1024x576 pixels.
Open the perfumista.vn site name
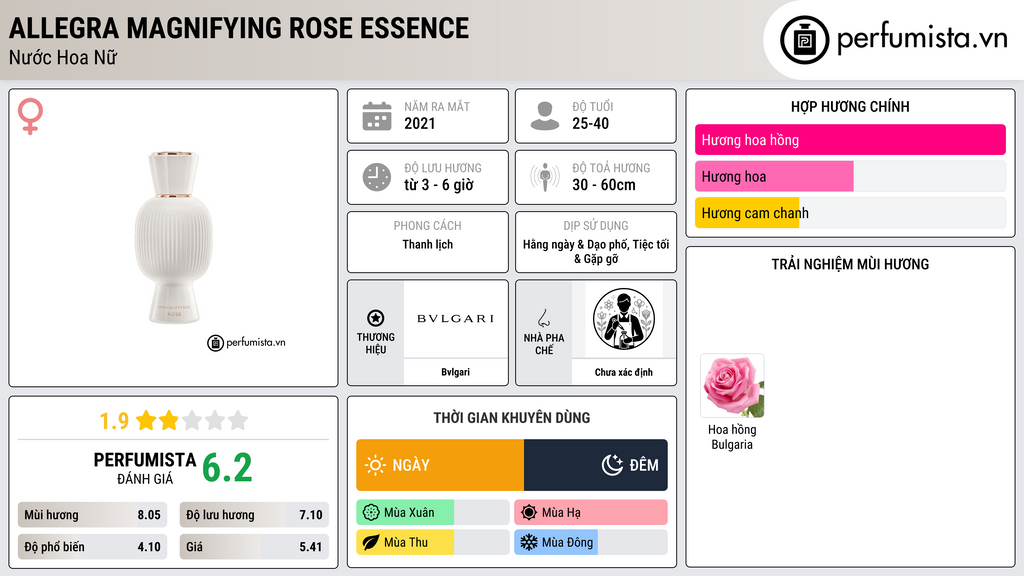[922, 38]
